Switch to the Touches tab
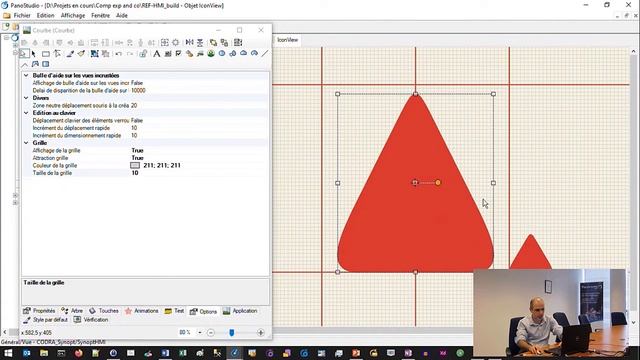Image resolution: width=640 pixels, height=360 pixels. pos(104,311)
